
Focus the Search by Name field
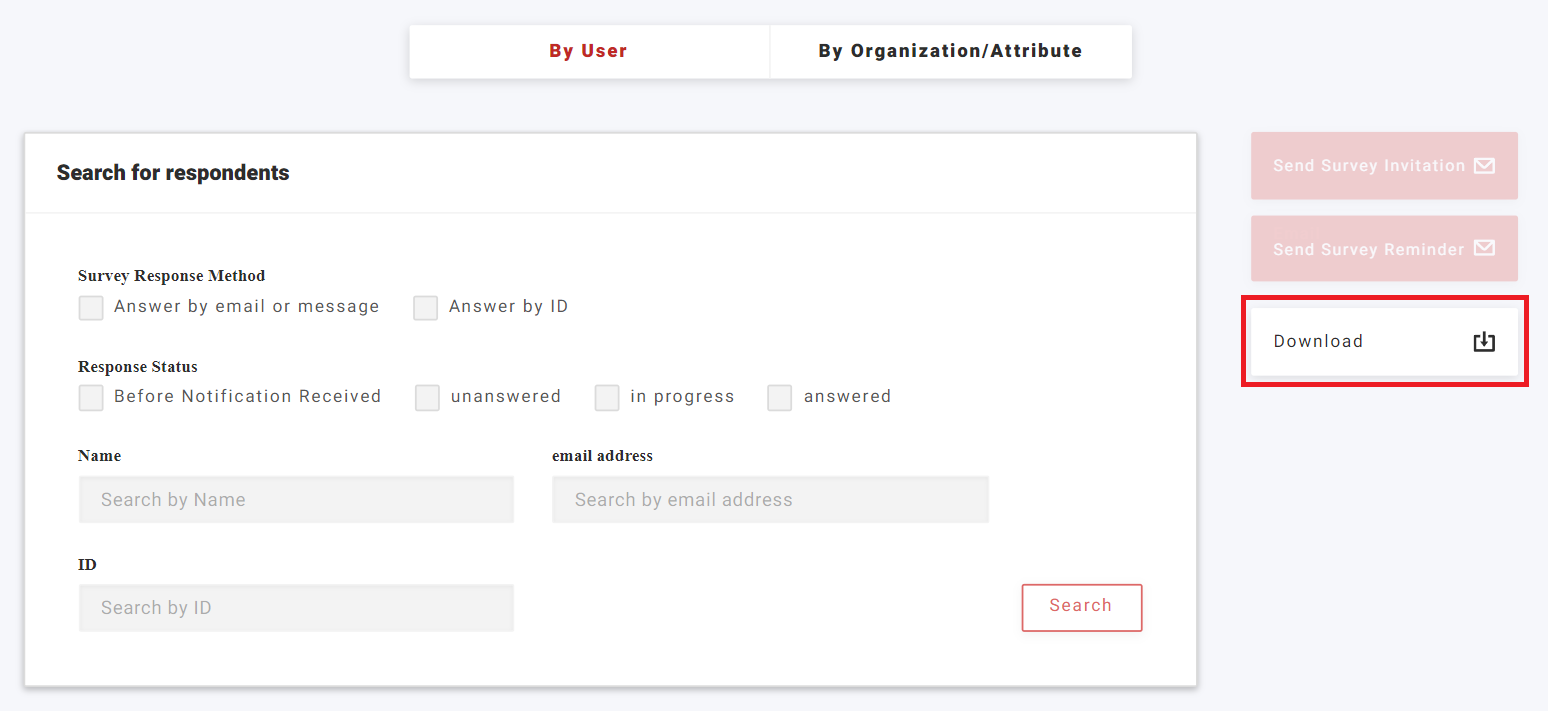tap(296, 500)
